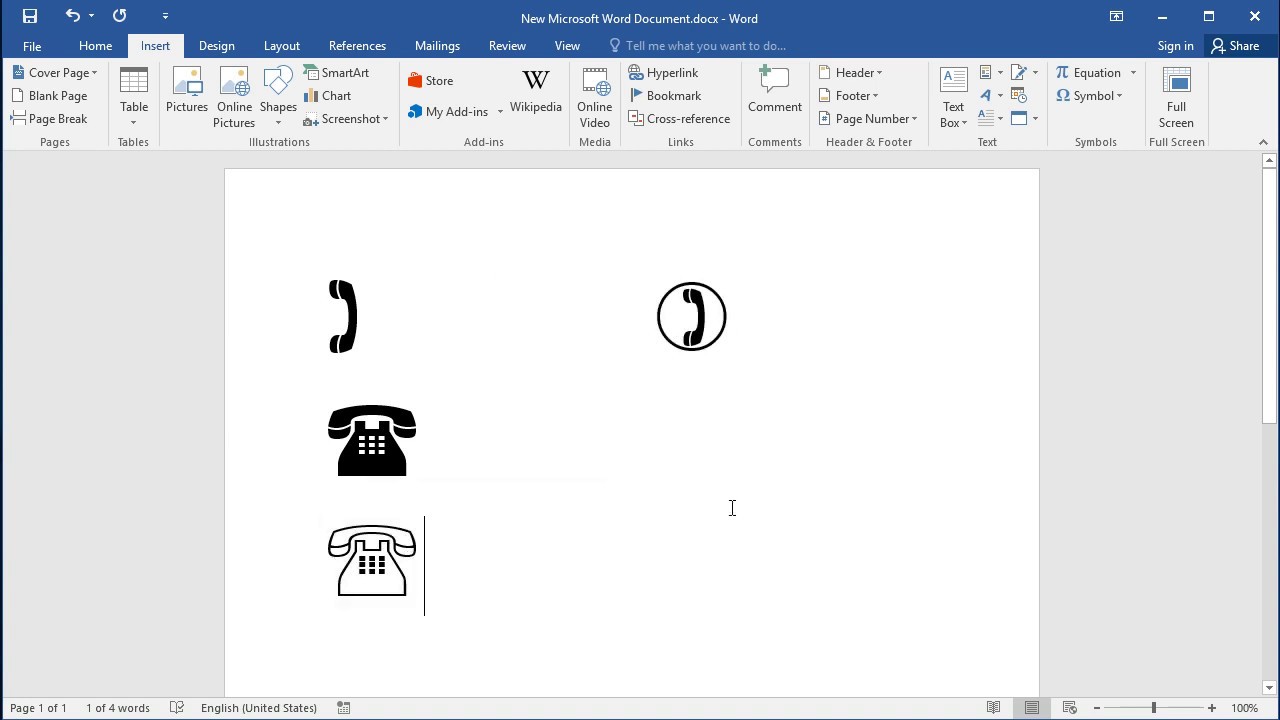Click the Repeat/Redo icon
This screenshot has height=720, width=1280.
[x=120, y=16]
